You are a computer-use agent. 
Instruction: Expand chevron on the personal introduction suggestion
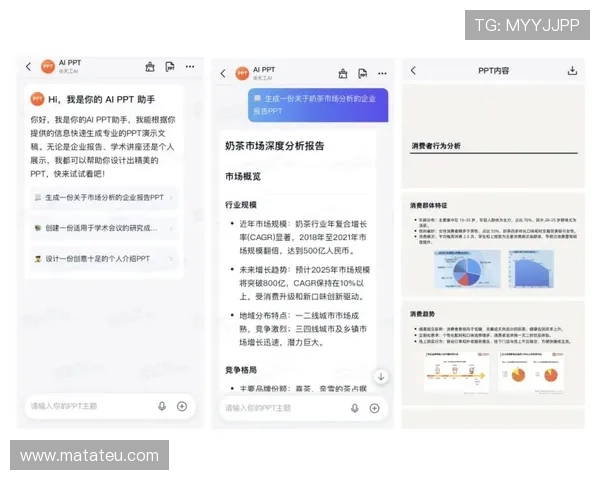click(x=171, y=259)
